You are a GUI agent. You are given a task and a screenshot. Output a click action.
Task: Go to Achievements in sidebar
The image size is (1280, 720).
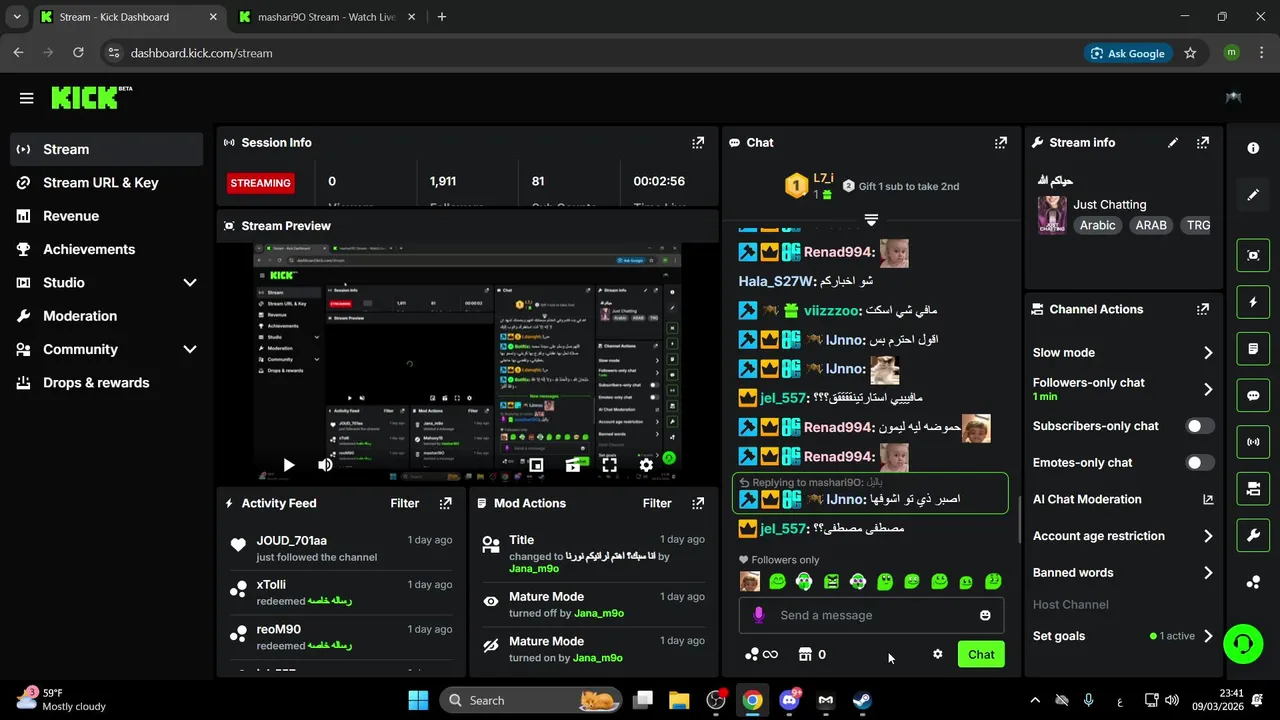pos(106,249)
